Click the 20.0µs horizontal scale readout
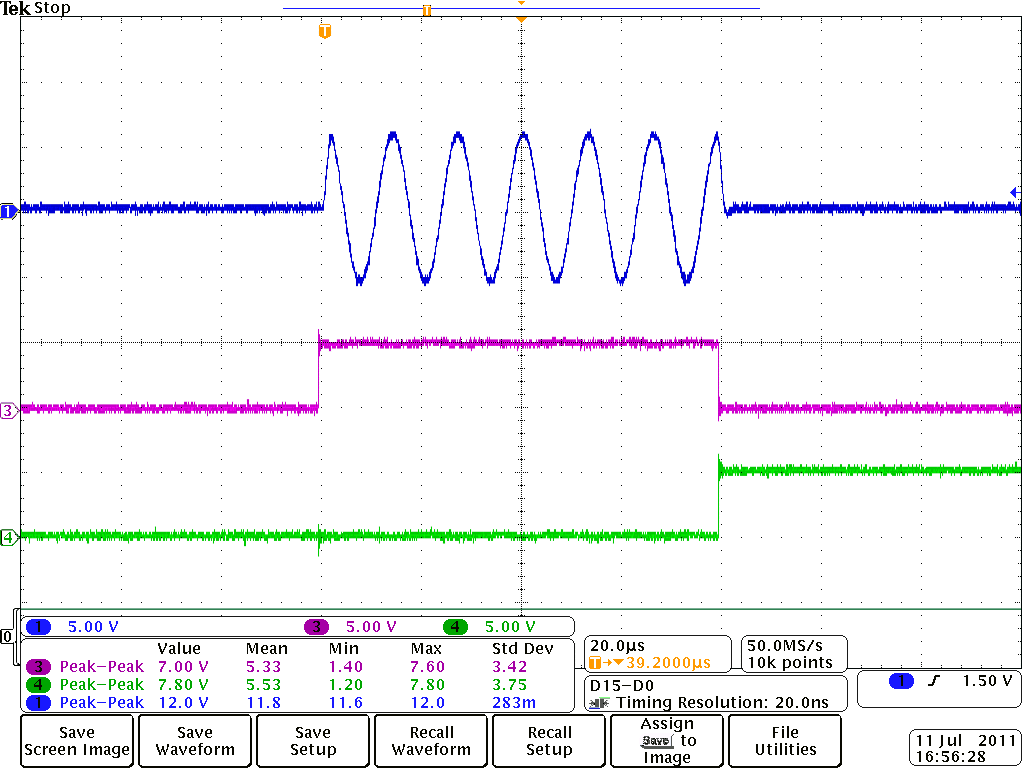The width and height of the screenshot is (1024, 768). click(x=618, y=646)
